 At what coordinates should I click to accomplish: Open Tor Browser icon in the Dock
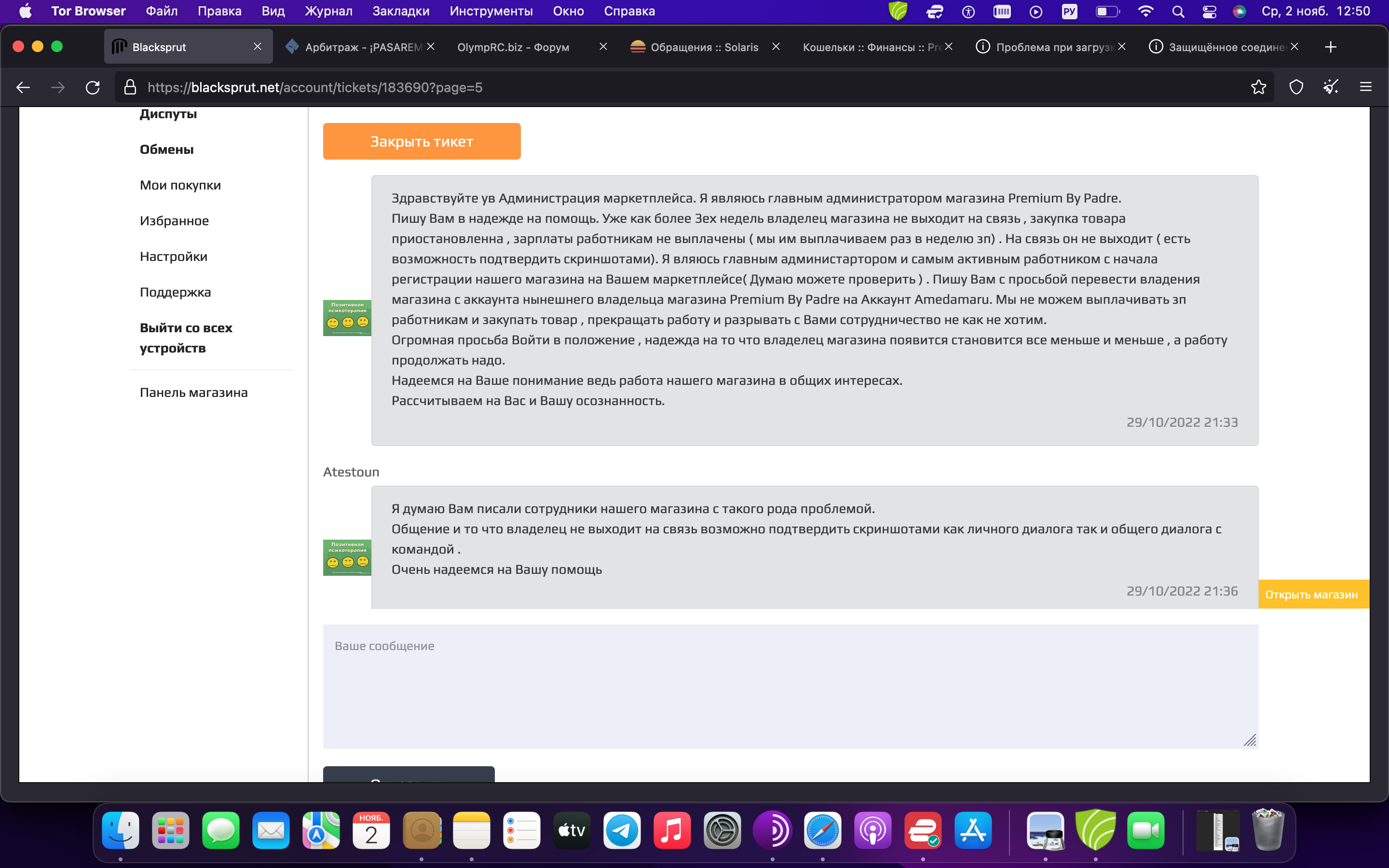[773, 830]
